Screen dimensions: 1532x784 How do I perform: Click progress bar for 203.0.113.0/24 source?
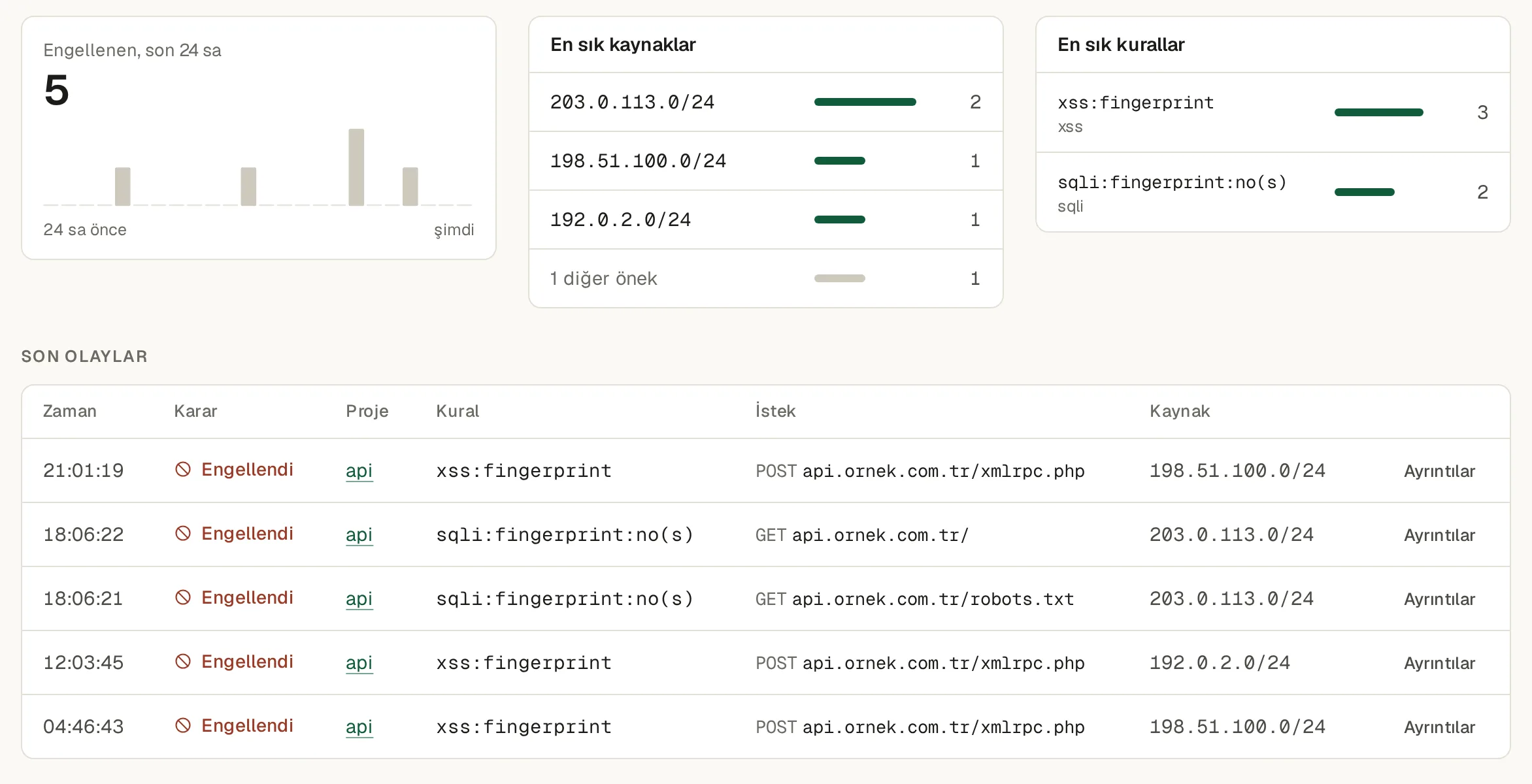(x=865, y=102)
